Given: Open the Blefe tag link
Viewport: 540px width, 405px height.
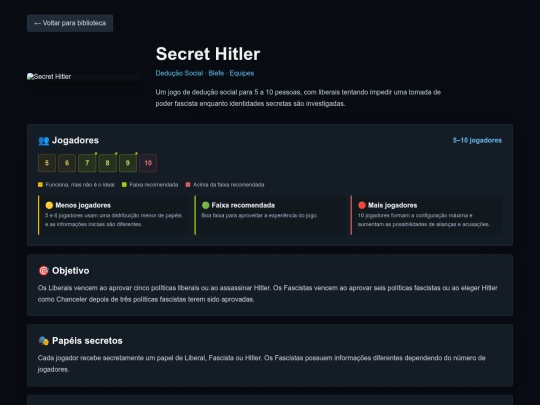Looking at the screenshot, I should pyautogui.click(x=216, y=73).
